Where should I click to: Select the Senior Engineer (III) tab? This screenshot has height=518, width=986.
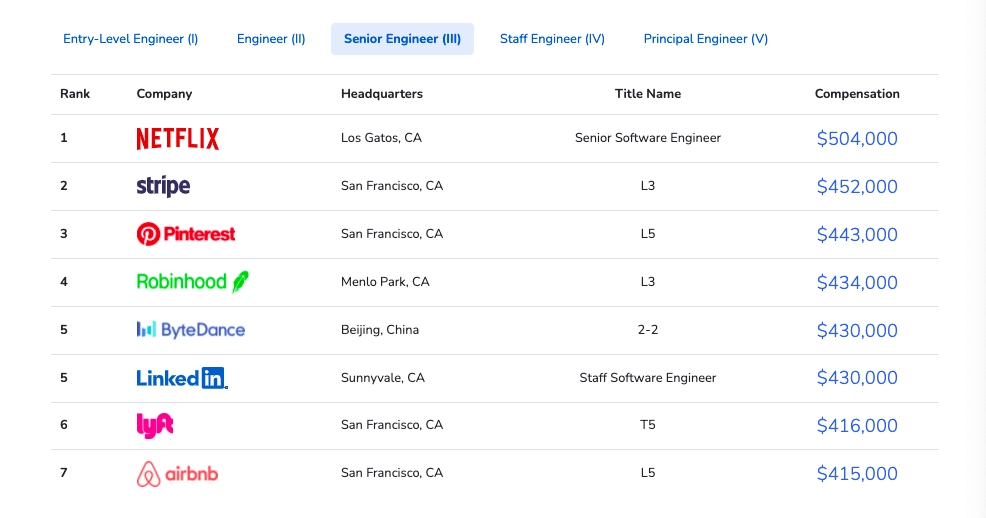click(402, 39)
